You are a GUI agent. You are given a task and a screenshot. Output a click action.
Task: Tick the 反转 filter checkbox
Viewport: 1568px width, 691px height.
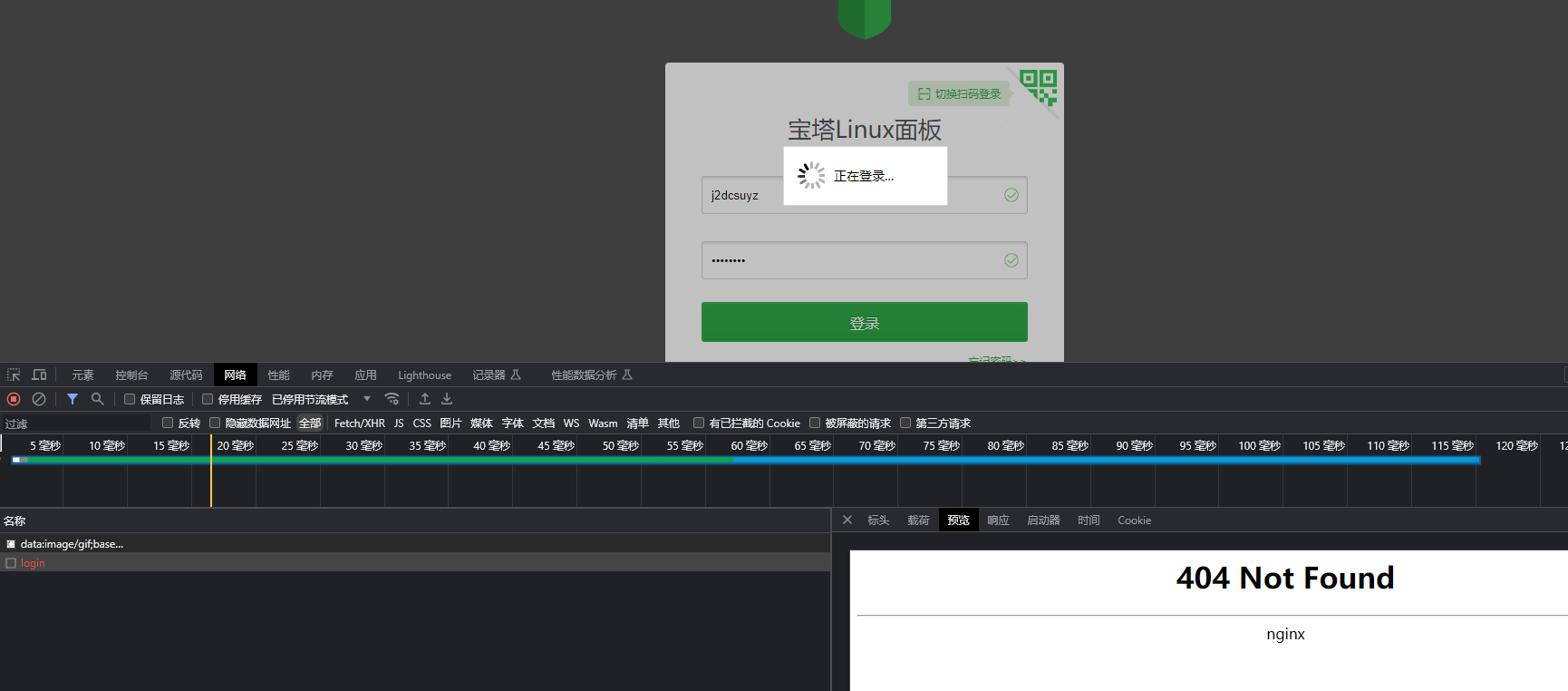pyautogui.click(x=168, y=423)
